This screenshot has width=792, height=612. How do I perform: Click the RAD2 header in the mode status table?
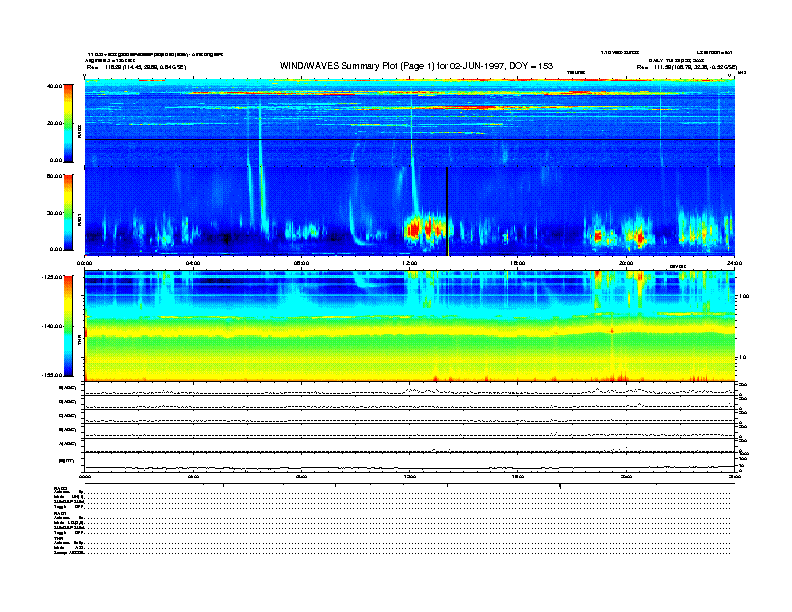[x=60, y=488]
